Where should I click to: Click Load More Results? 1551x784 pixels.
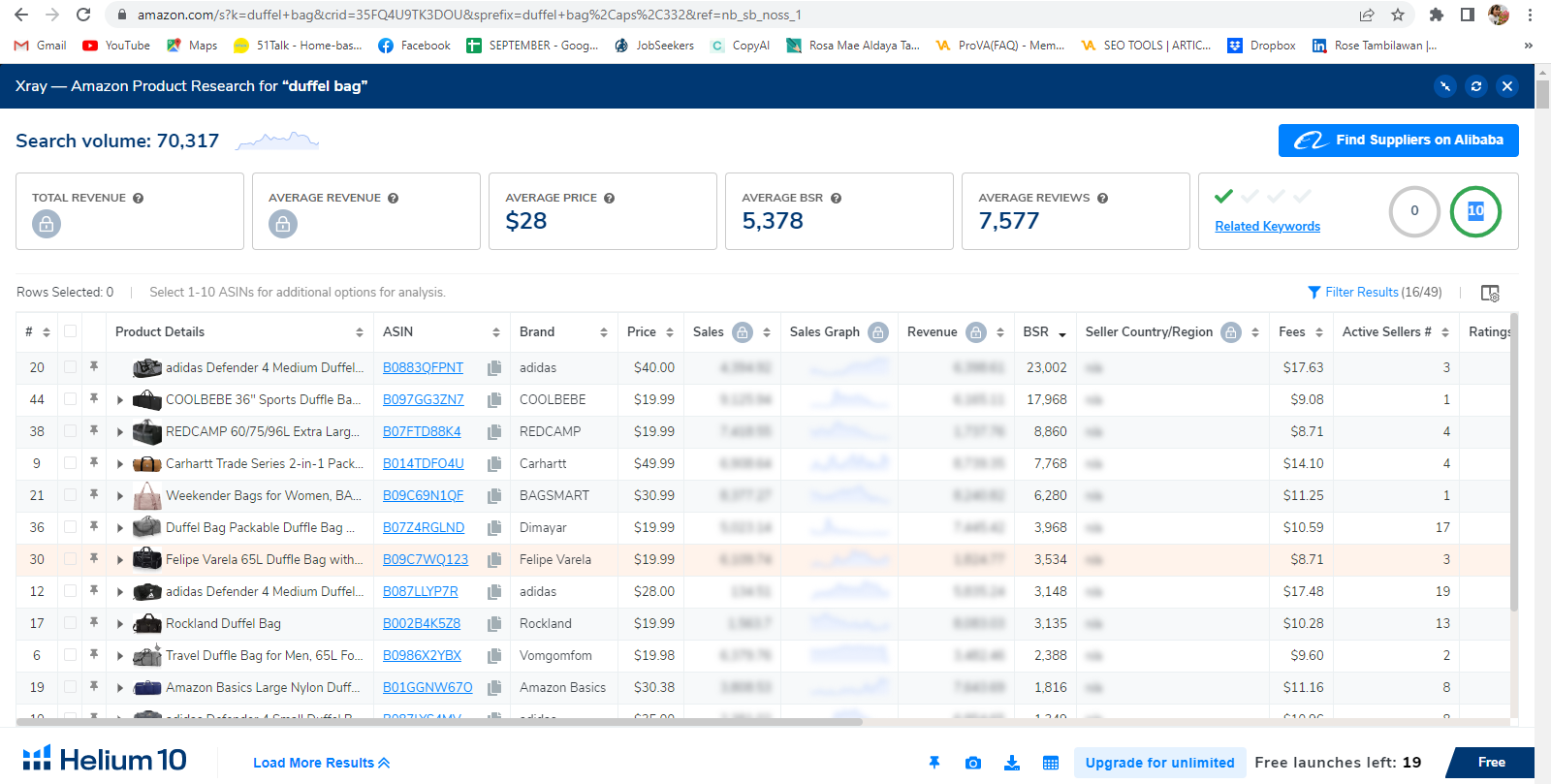tap(322, 763)
